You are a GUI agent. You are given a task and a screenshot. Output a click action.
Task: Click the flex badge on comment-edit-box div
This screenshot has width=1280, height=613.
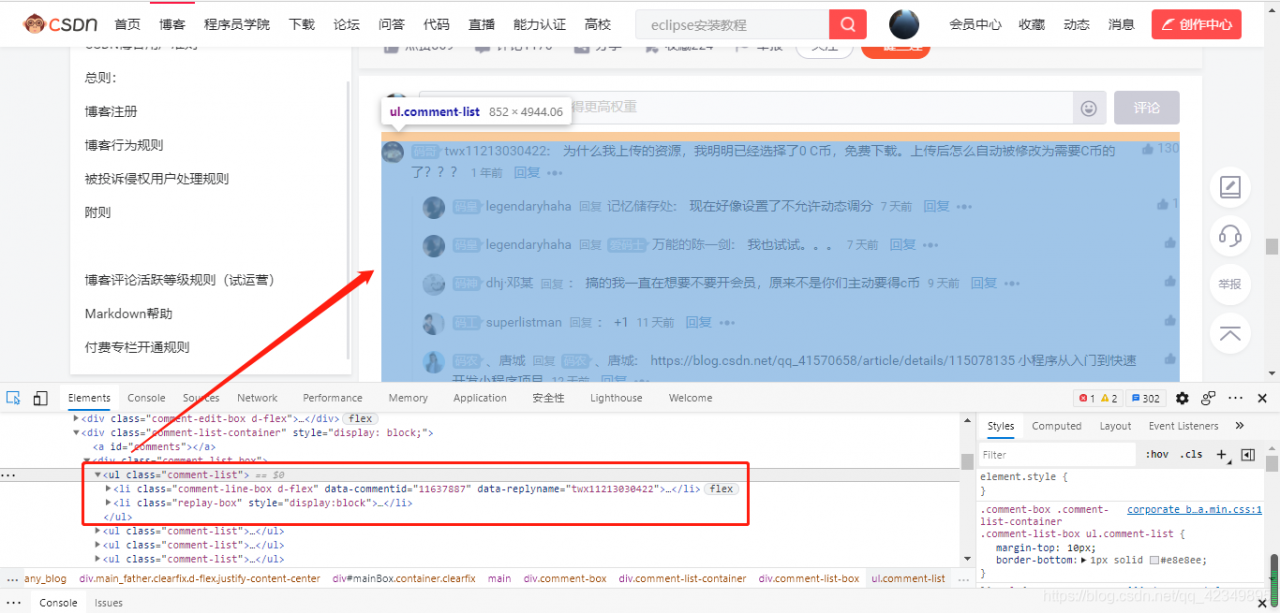click(x=360, y=418)
